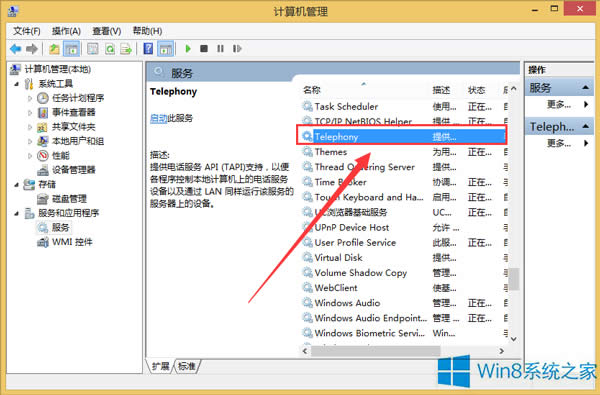Select Themes service row
The image size is (600, 395).
pyautogui.click(x=405, y=152)
